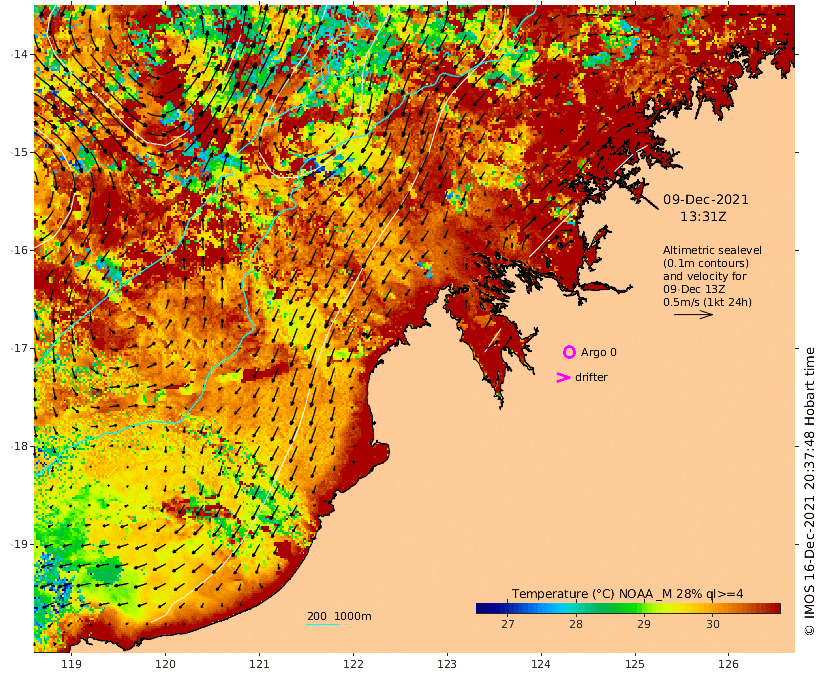The width and height of the screenshot is (820, 680).
Task: Click the temperature colorbar gradient
Action: (x=628, y=608)
